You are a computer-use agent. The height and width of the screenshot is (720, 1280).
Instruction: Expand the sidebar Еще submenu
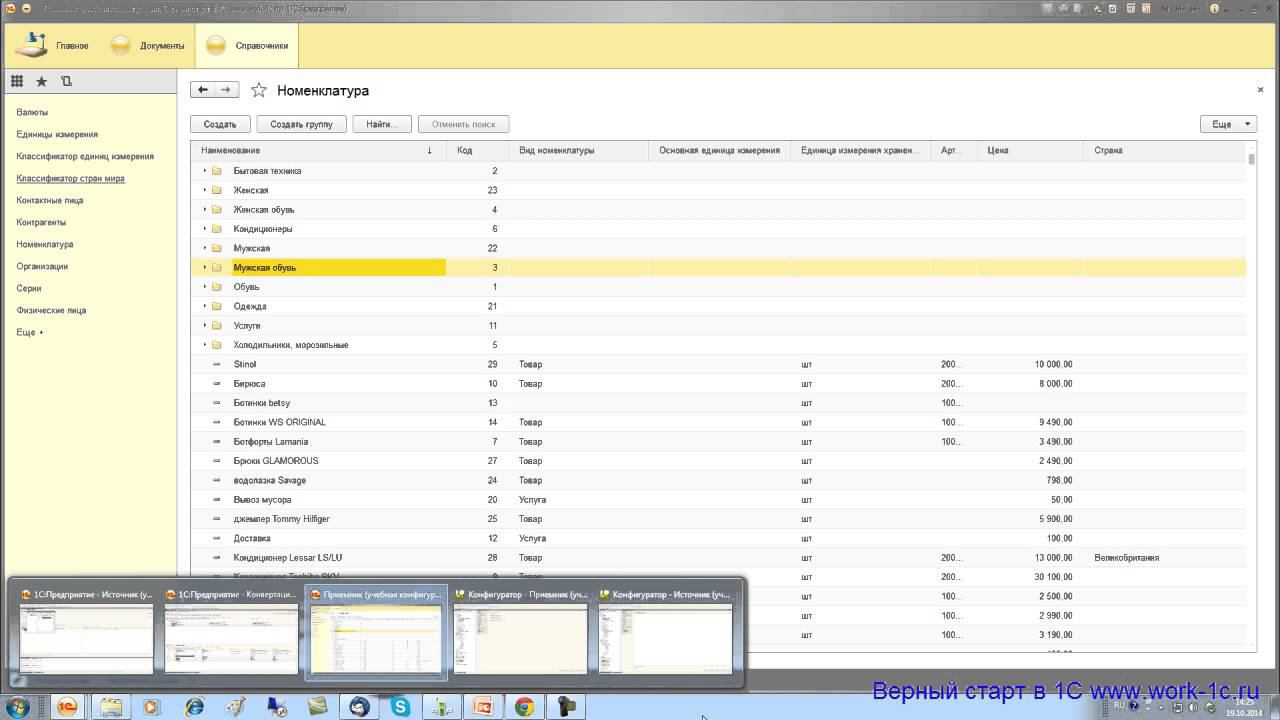30,332
